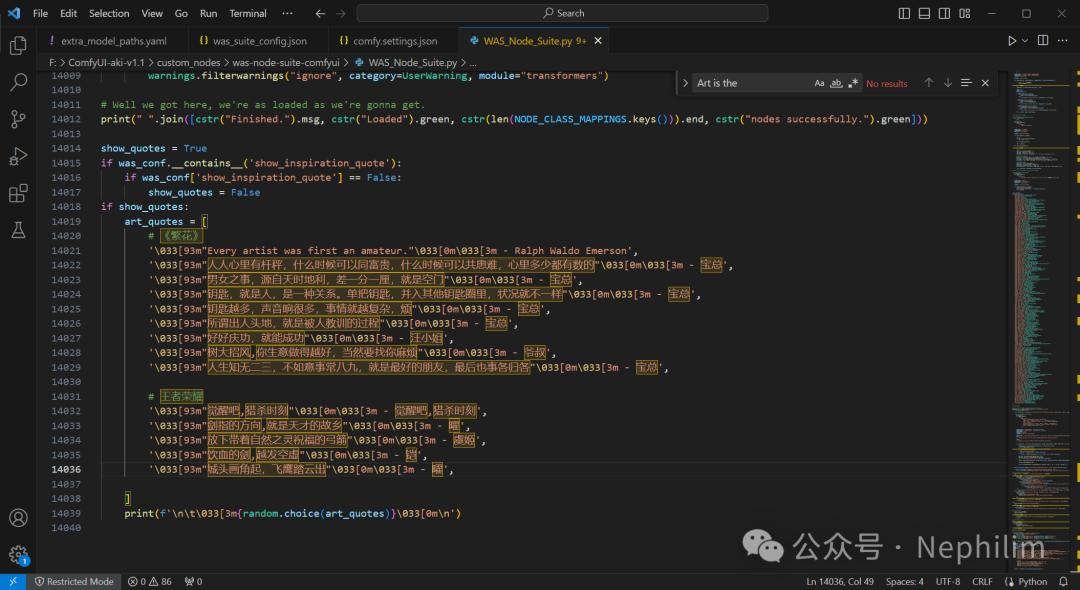Expand the overflow menu after Terminal
Screen dimensions: 1080x590
pos(287,13)
